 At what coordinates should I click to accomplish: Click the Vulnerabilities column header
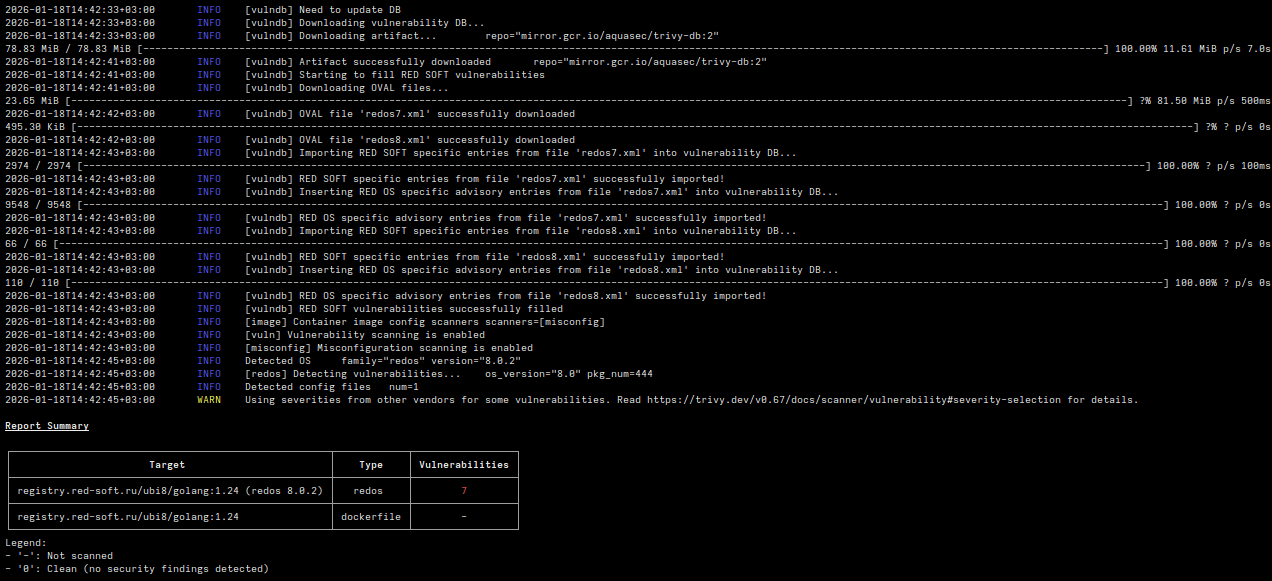463,465
